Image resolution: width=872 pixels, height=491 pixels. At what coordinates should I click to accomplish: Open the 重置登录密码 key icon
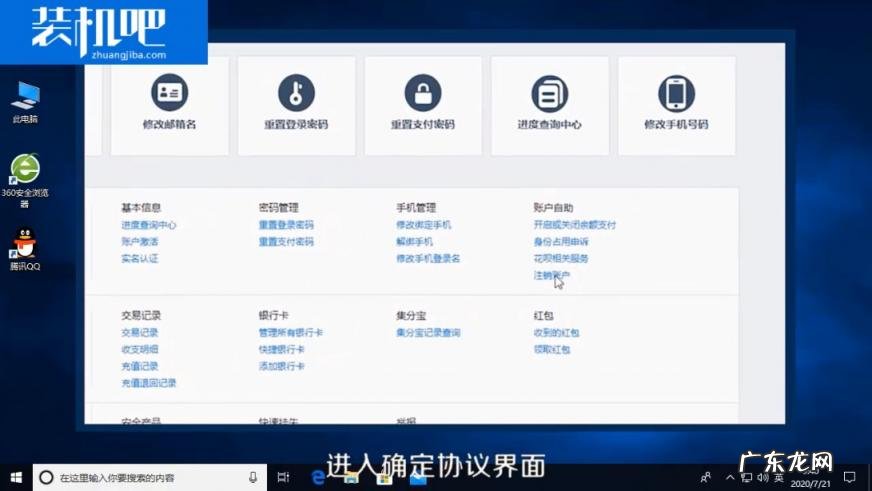tap(296, 92)
